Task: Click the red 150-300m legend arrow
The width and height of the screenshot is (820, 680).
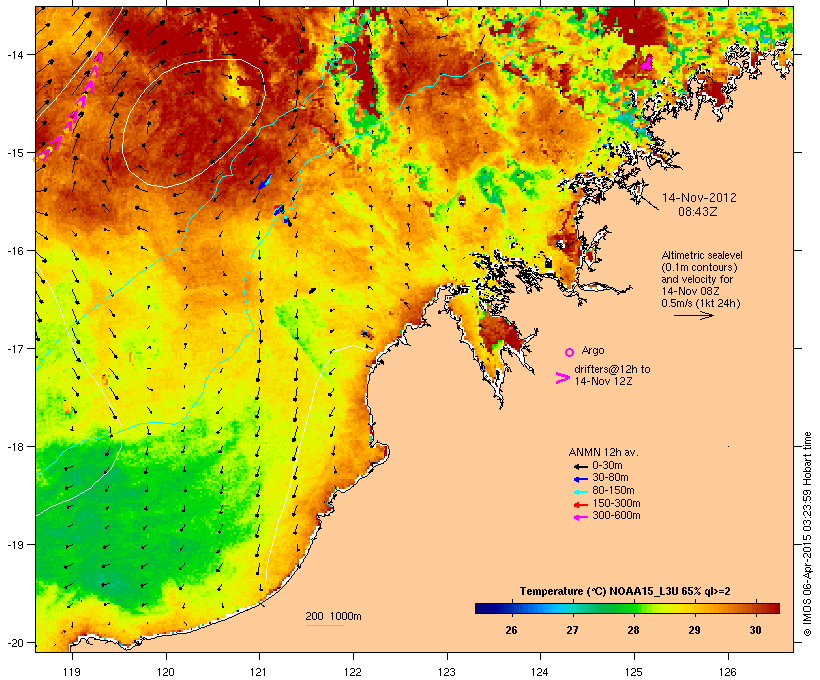Action: [580, 505]
